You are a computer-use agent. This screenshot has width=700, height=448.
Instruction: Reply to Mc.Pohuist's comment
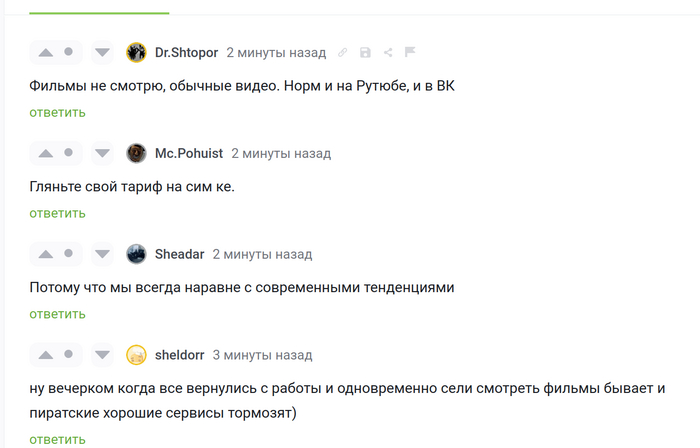point(57,213)
